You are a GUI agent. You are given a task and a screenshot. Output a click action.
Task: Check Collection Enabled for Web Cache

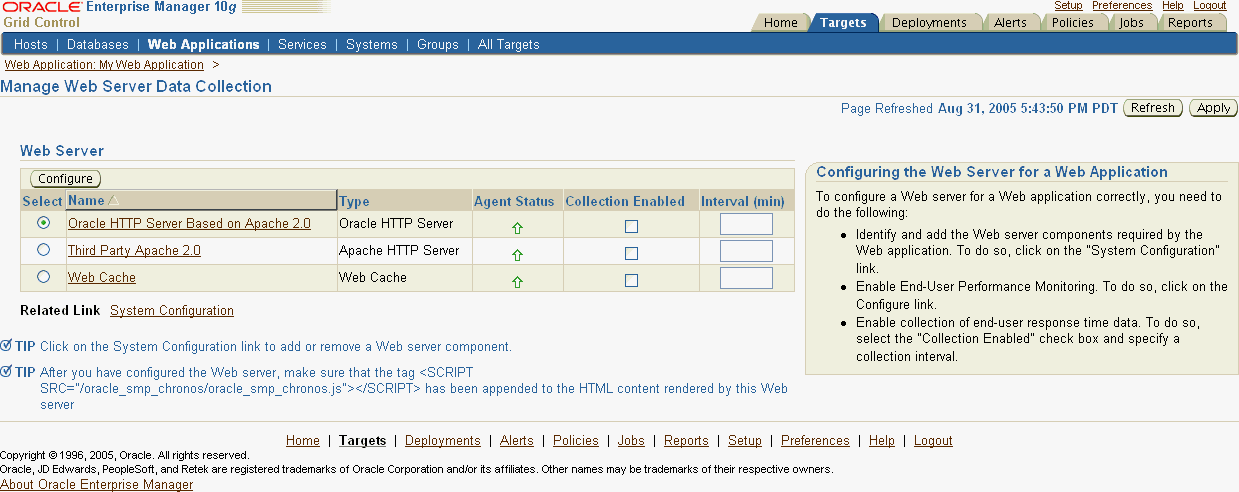631,281
